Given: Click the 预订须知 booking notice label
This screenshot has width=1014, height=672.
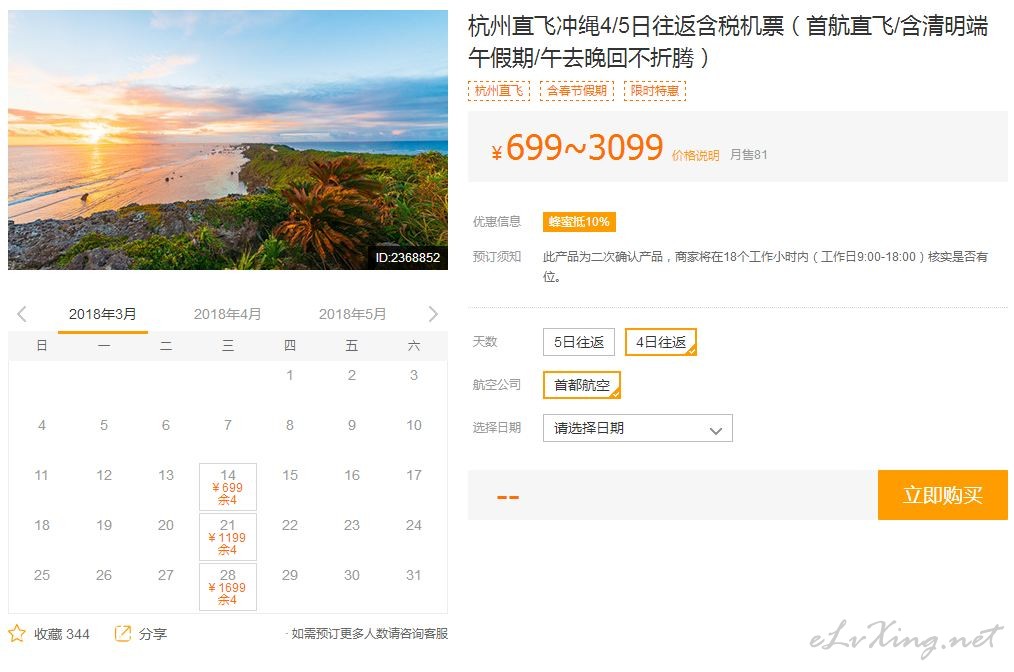Looking at the screenshot, I should [x=497, y=256].
